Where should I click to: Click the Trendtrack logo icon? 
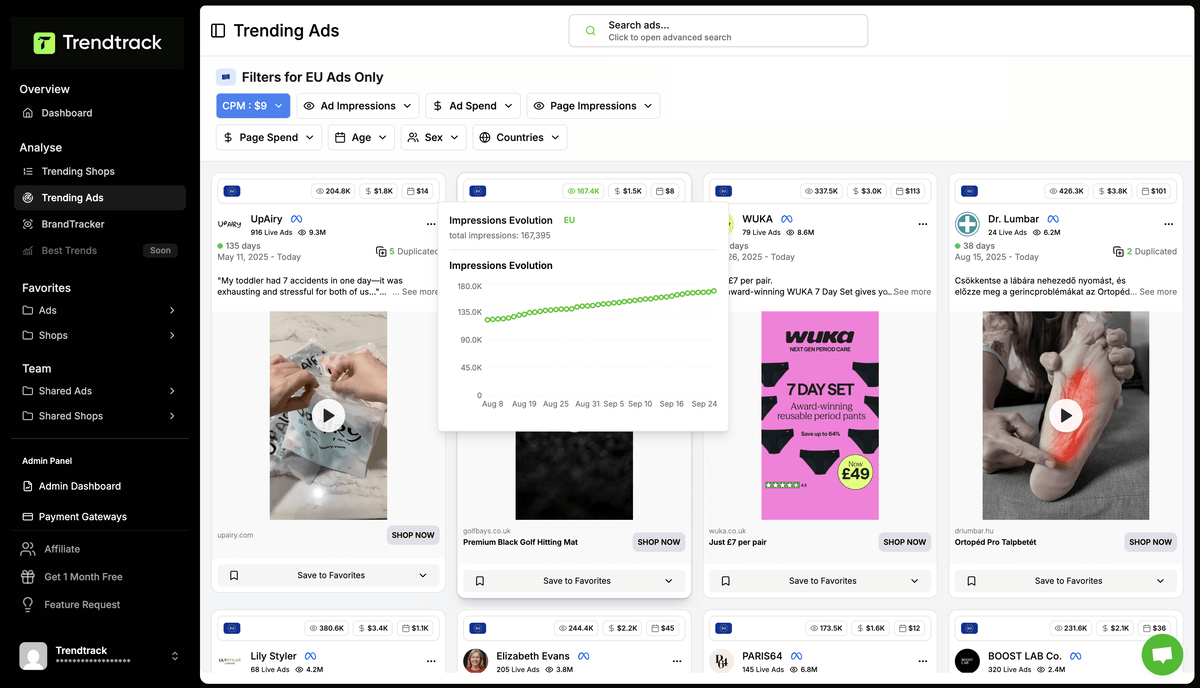(44, 43)
